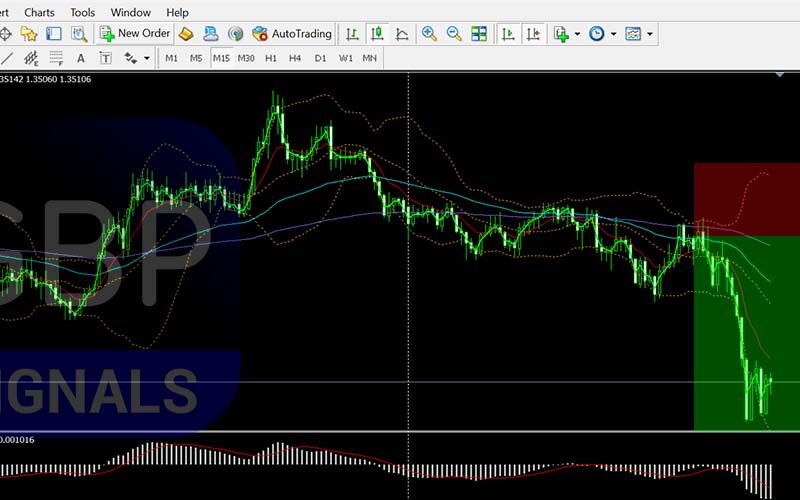Click the New Order button
This screenshot has width=800, height=500.
tap(135, 34)
